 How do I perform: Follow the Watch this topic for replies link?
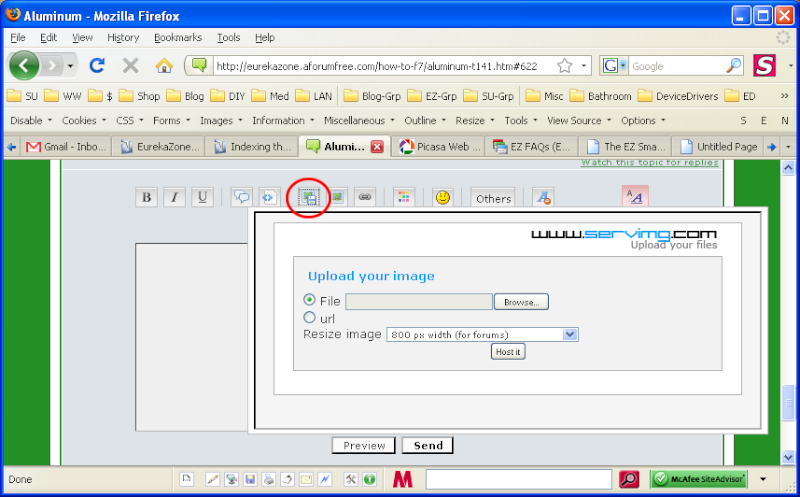click(x=649, y=163)
